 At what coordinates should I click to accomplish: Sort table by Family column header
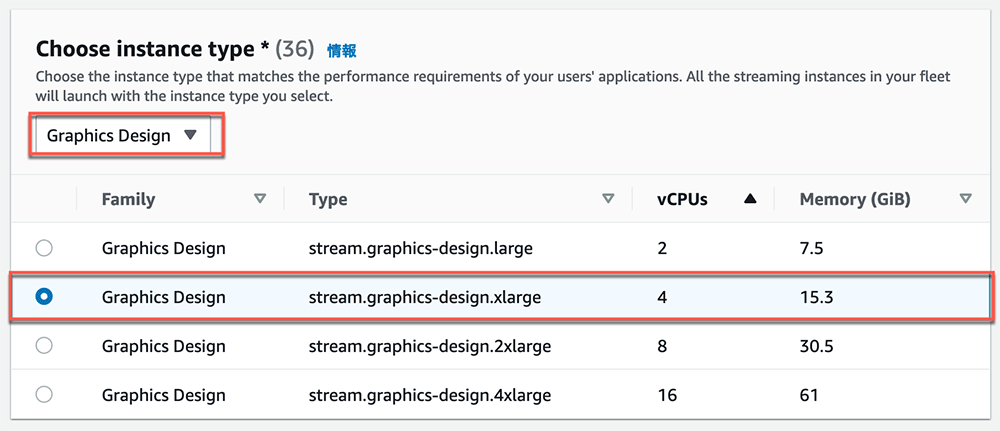tap(128, 200)
